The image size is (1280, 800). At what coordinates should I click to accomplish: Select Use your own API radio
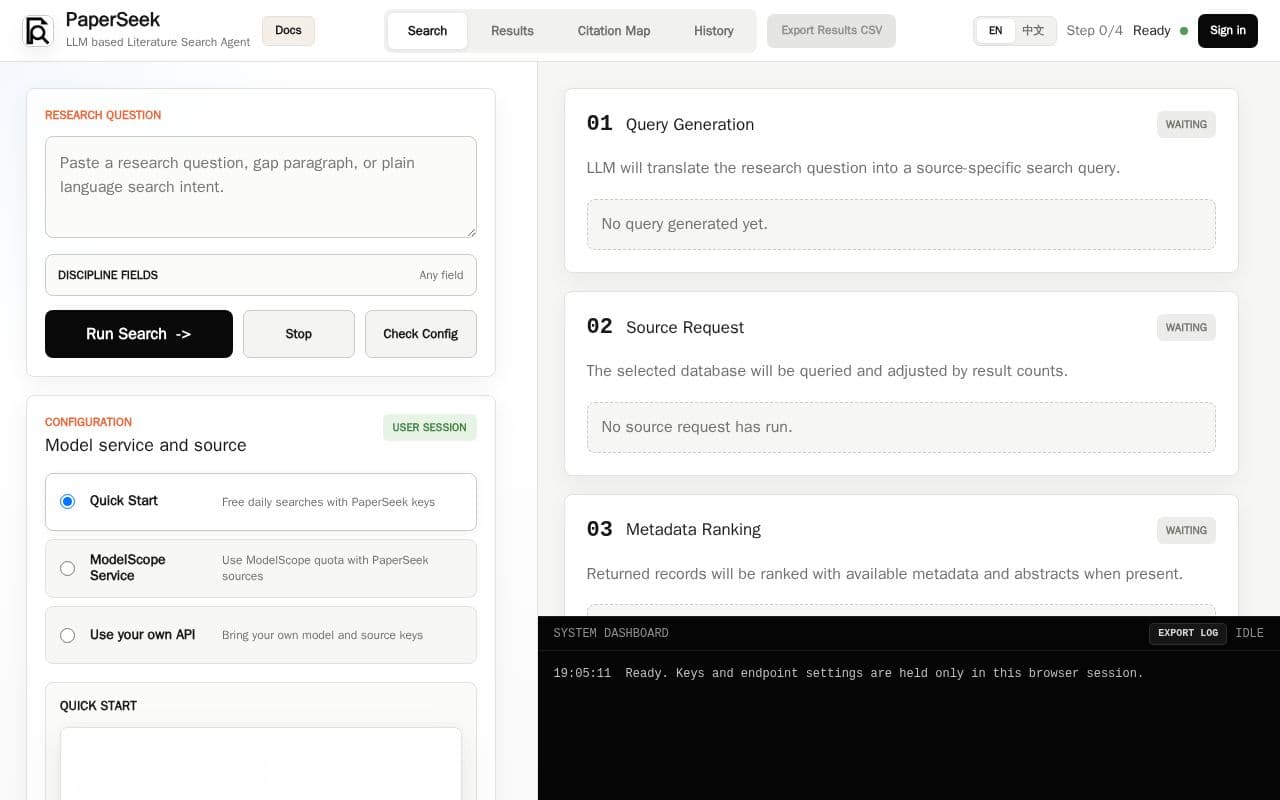tap(67, 635)
